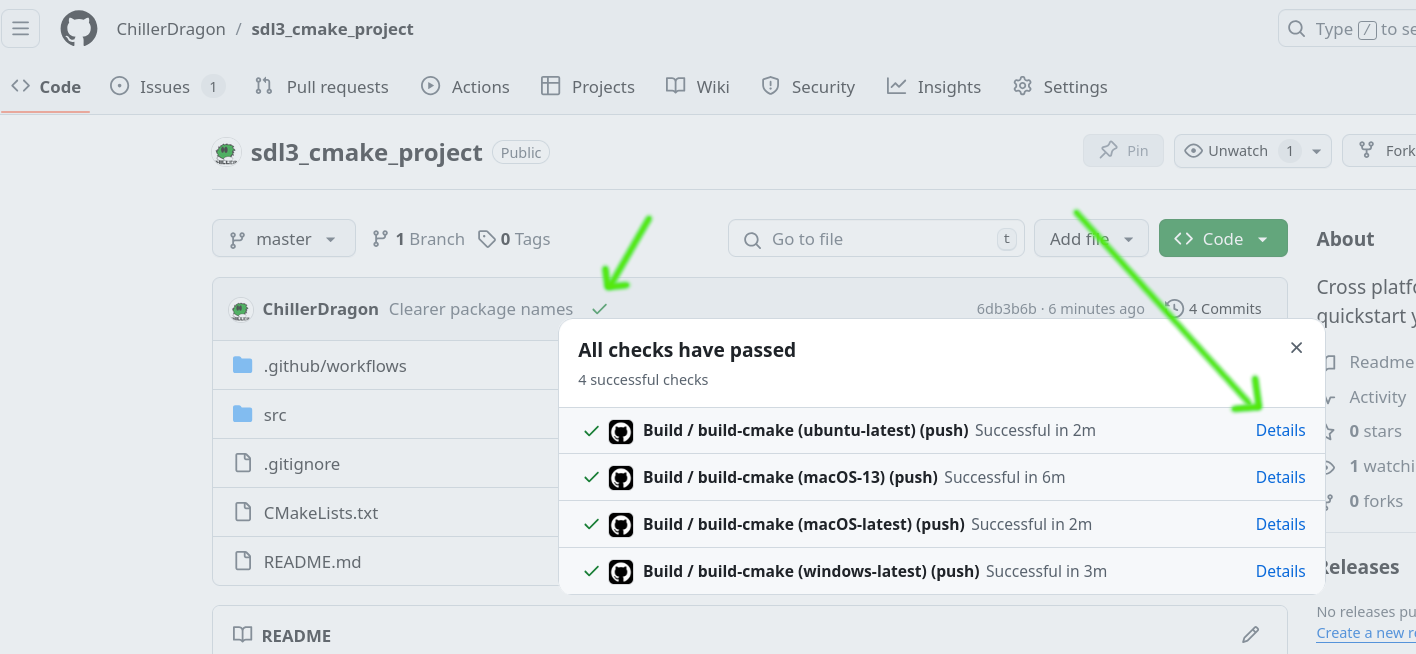Open commit hash 6db3b6b

point(1006,309)
